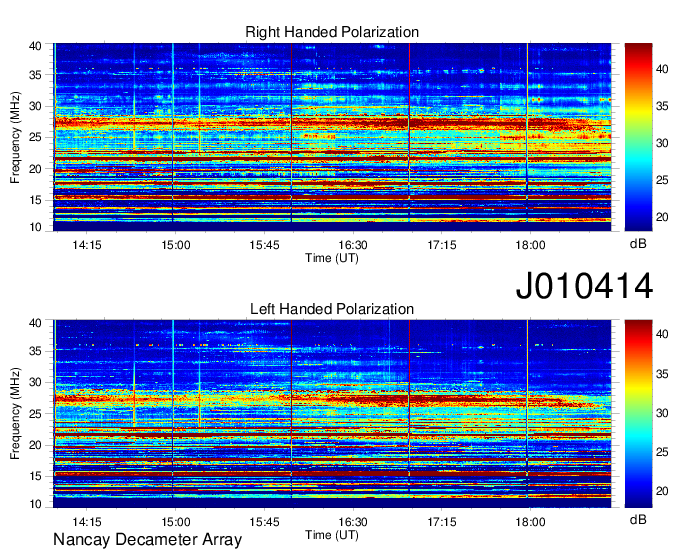The height and width of the screenshot is (552, 680).
Task: Click the 40 dB label on upper colorbar
Action: [662, 69]
